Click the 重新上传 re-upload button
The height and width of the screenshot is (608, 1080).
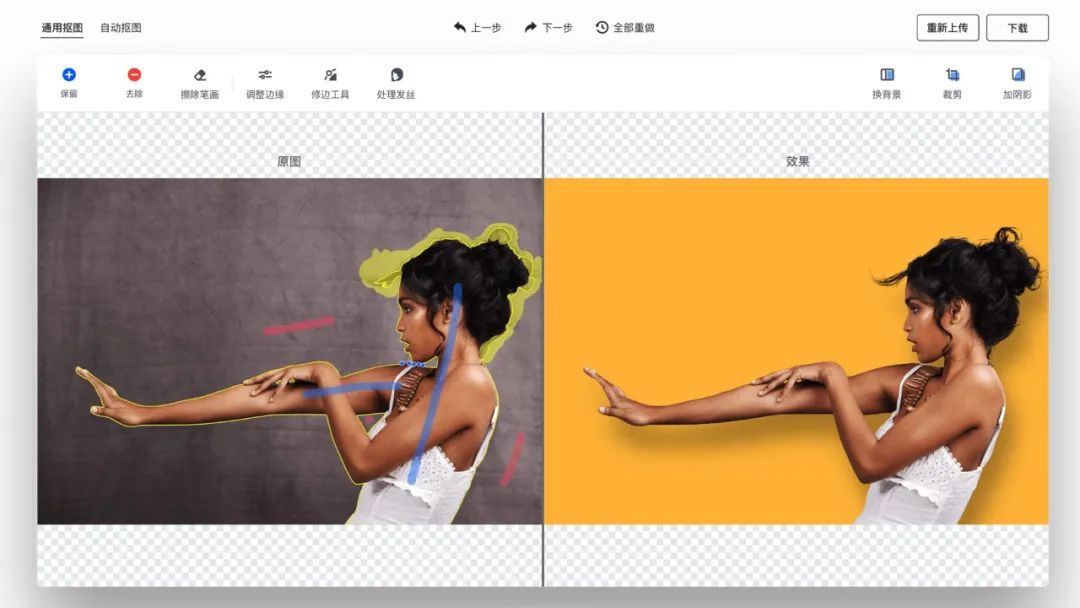[948, 28]
